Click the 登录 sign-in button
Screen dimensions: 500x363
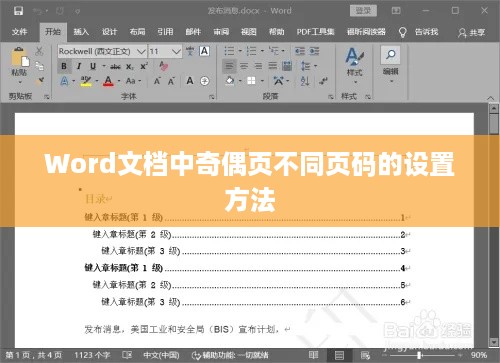tap(363, 11)
